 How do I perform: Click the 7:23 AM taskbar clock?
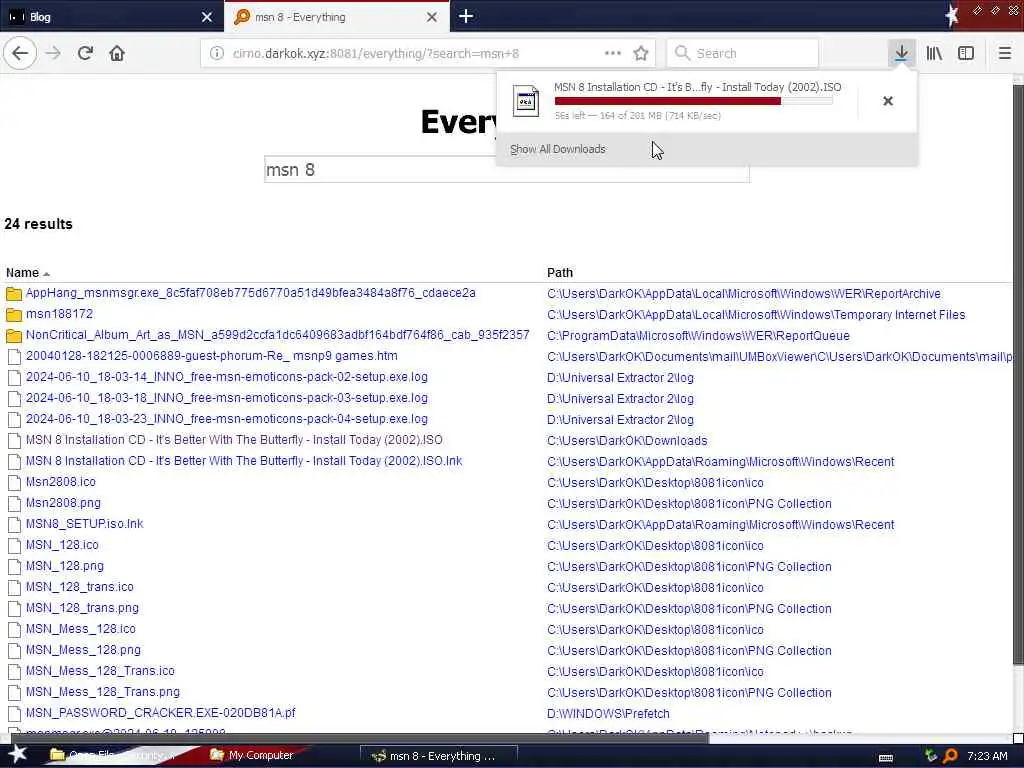point(987,756)
